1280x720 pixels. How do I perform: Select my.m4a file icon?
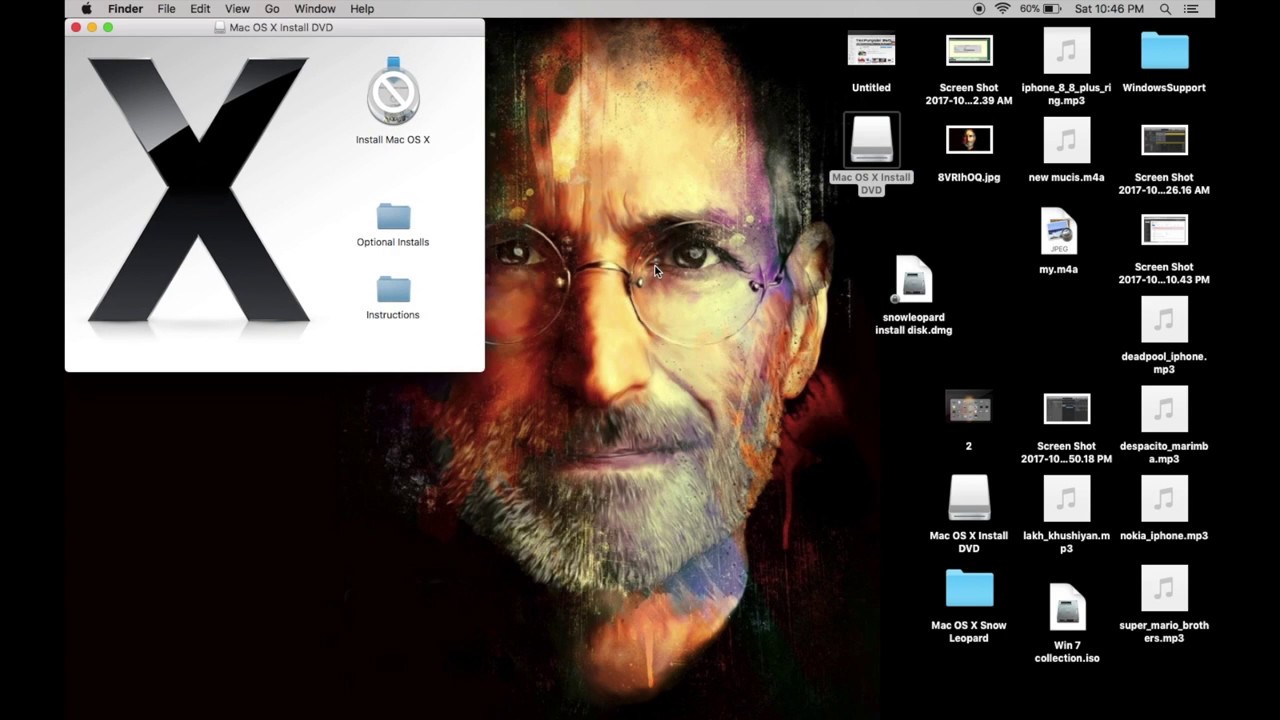pos(1058,232)
